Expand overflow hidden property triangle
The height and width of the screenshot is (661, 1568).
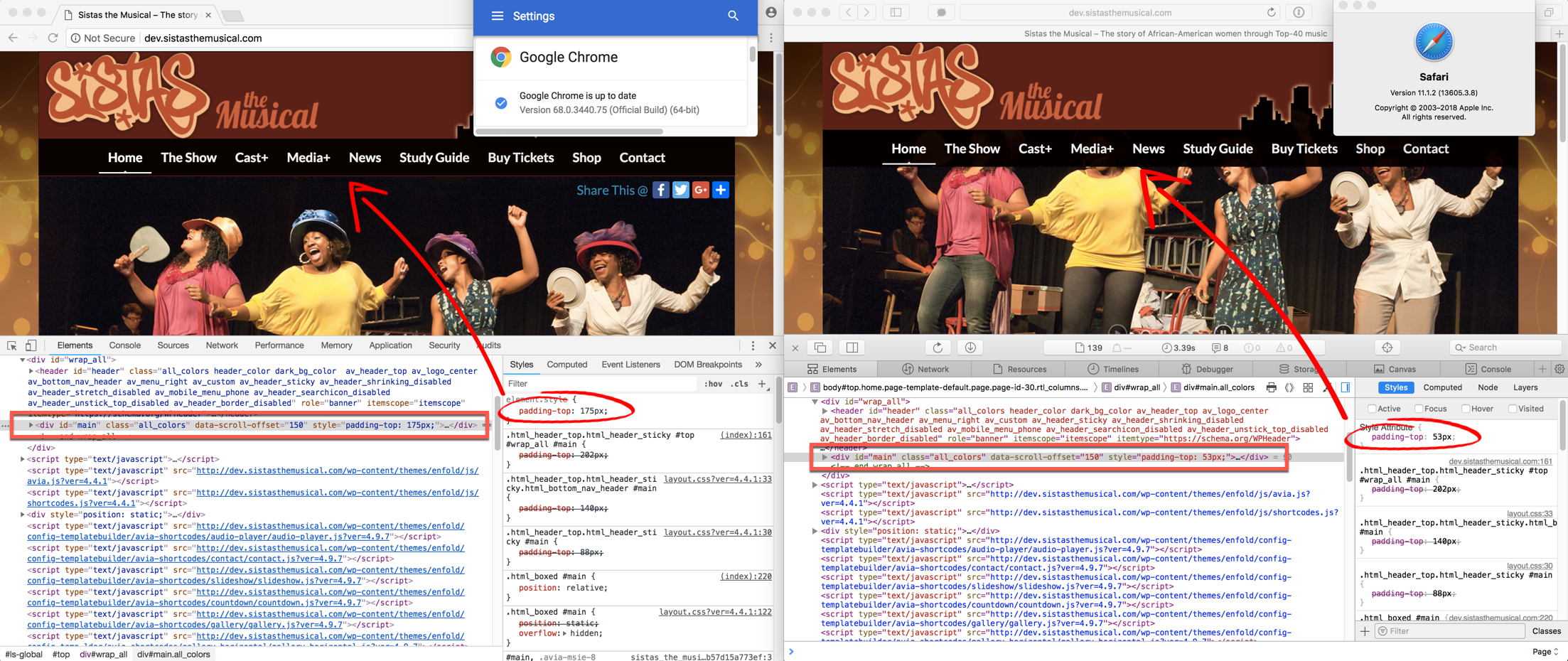tap(565, 633)
